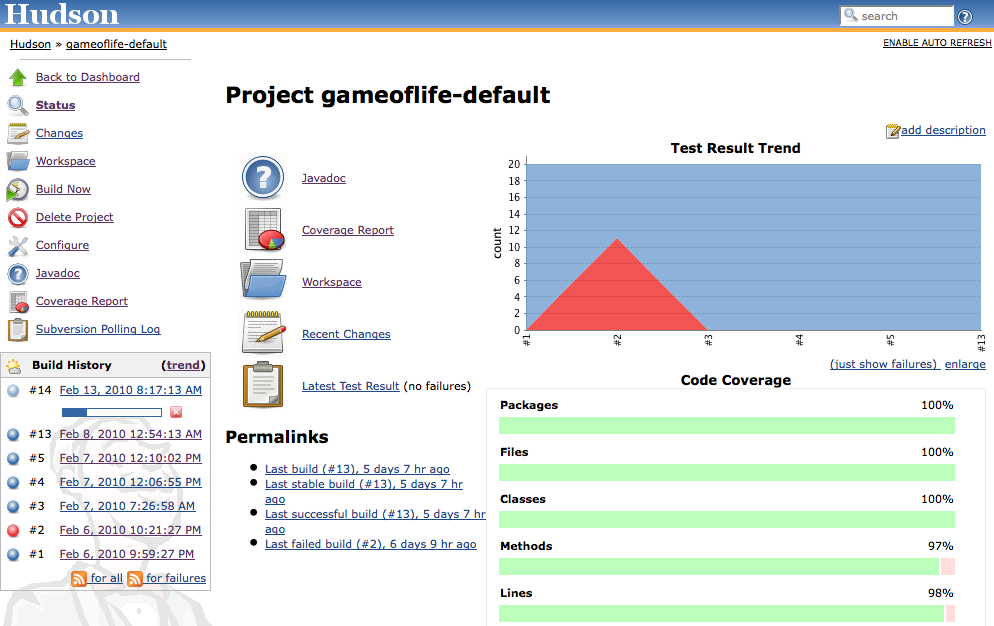Click the build #14 progress bar

click(x=112, y=412)
